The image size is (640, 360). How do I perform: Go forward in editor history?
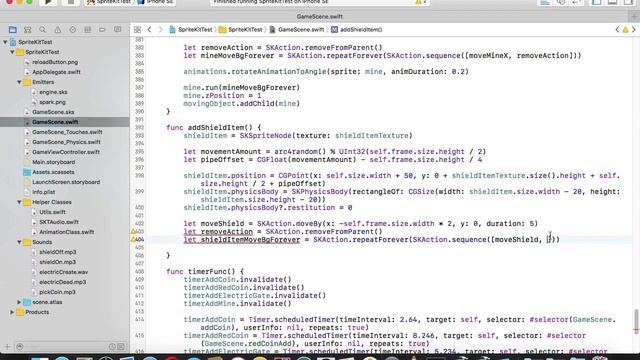coord(160,30)
